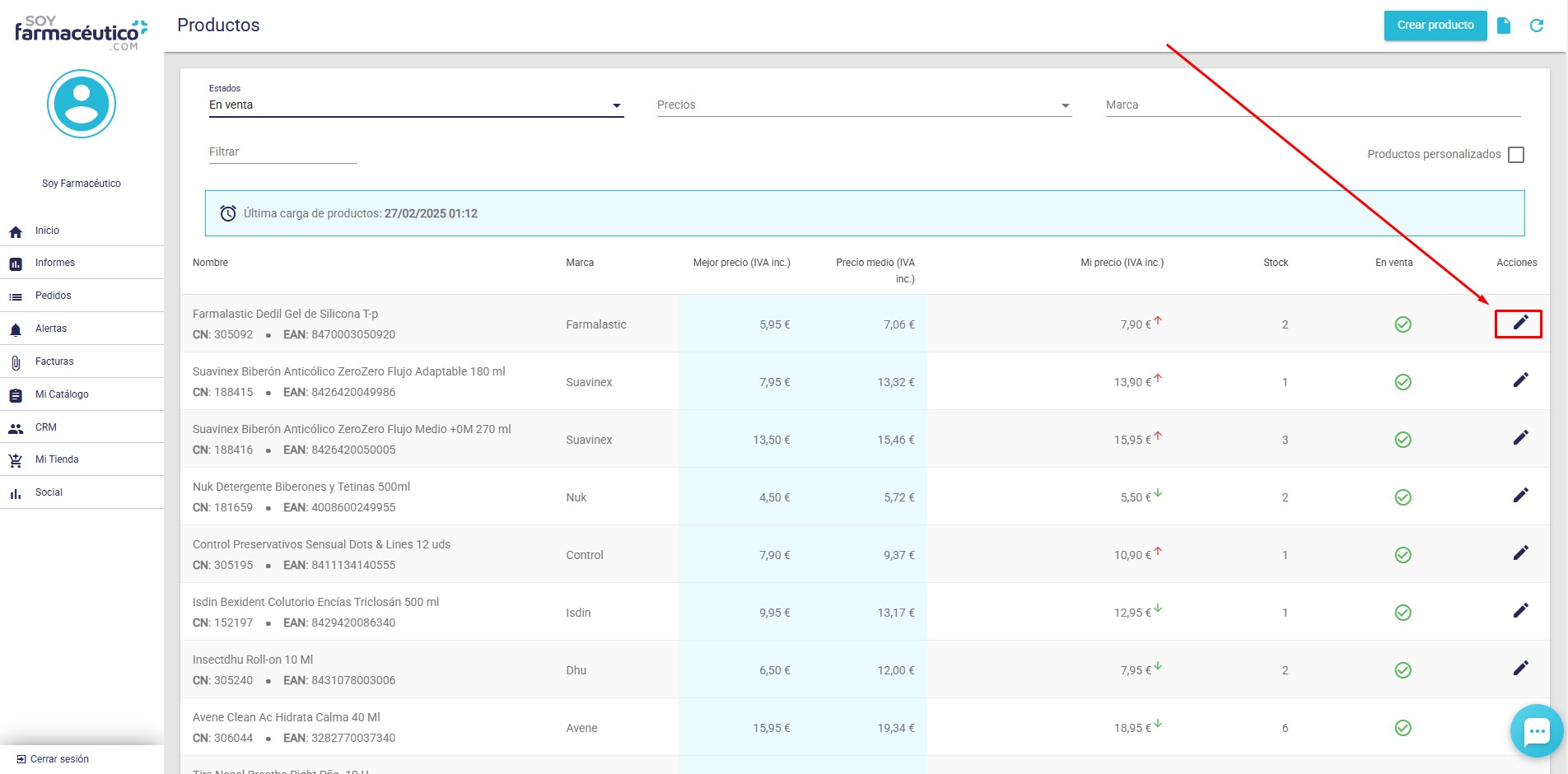The height and width of the screenshot is (774, 1568).
Task: Go to Alertas section
Action: click(82, 329)
